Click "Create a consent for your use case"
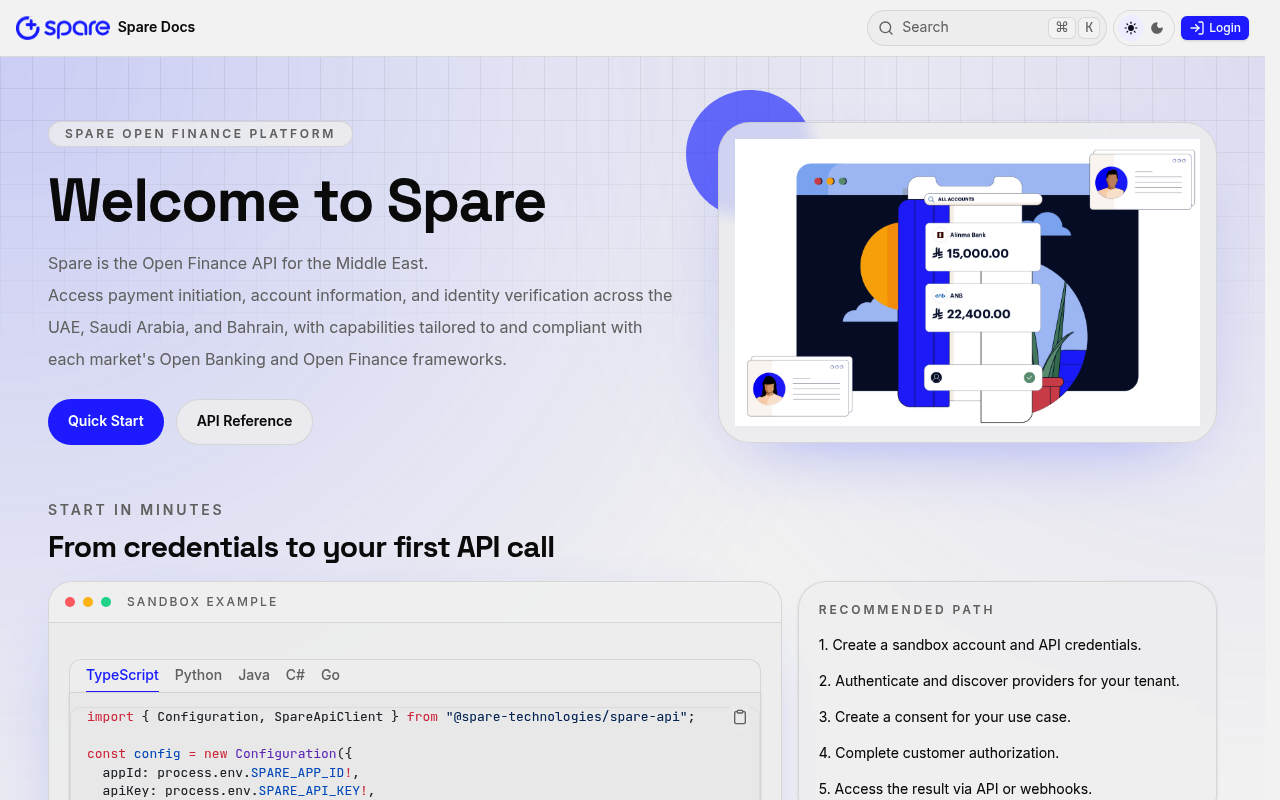 [945, 717]
